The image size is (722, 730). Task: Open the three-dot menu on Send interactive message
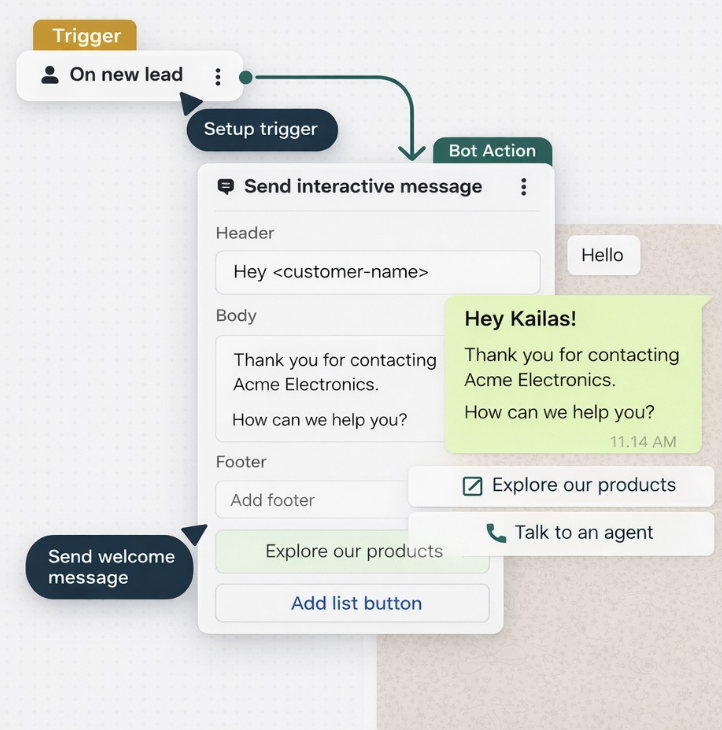(523, 187)
